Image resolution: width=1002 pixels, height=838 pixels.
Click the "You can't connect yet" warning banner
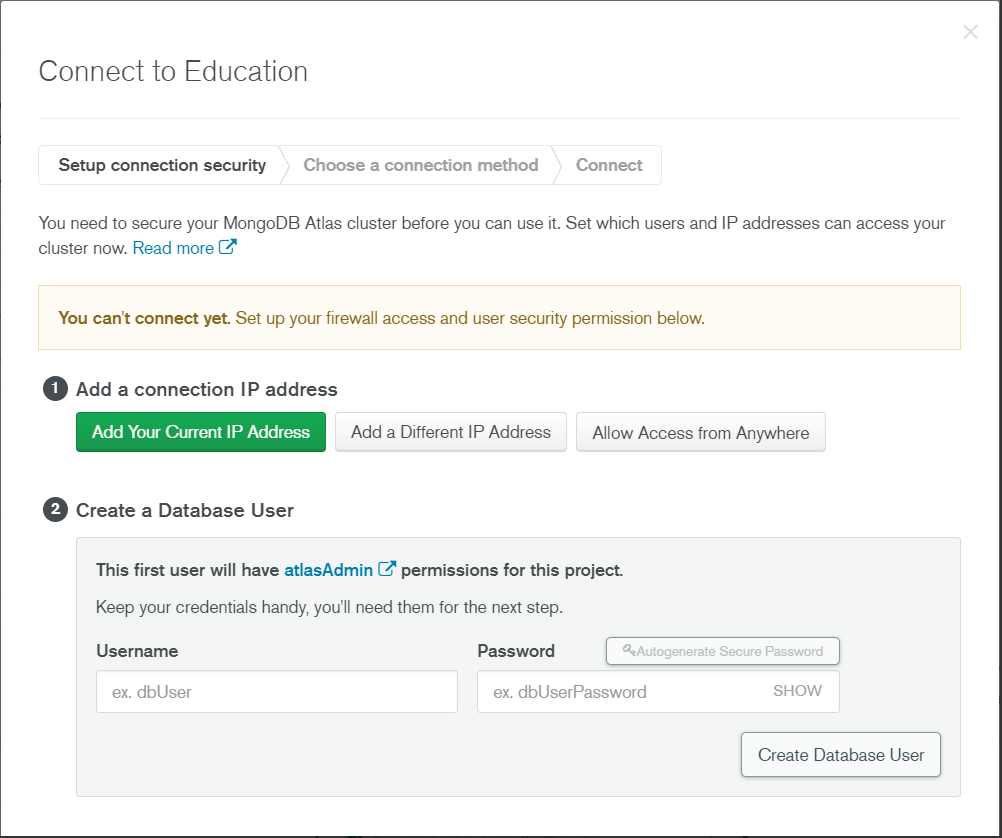coord(499,318)
